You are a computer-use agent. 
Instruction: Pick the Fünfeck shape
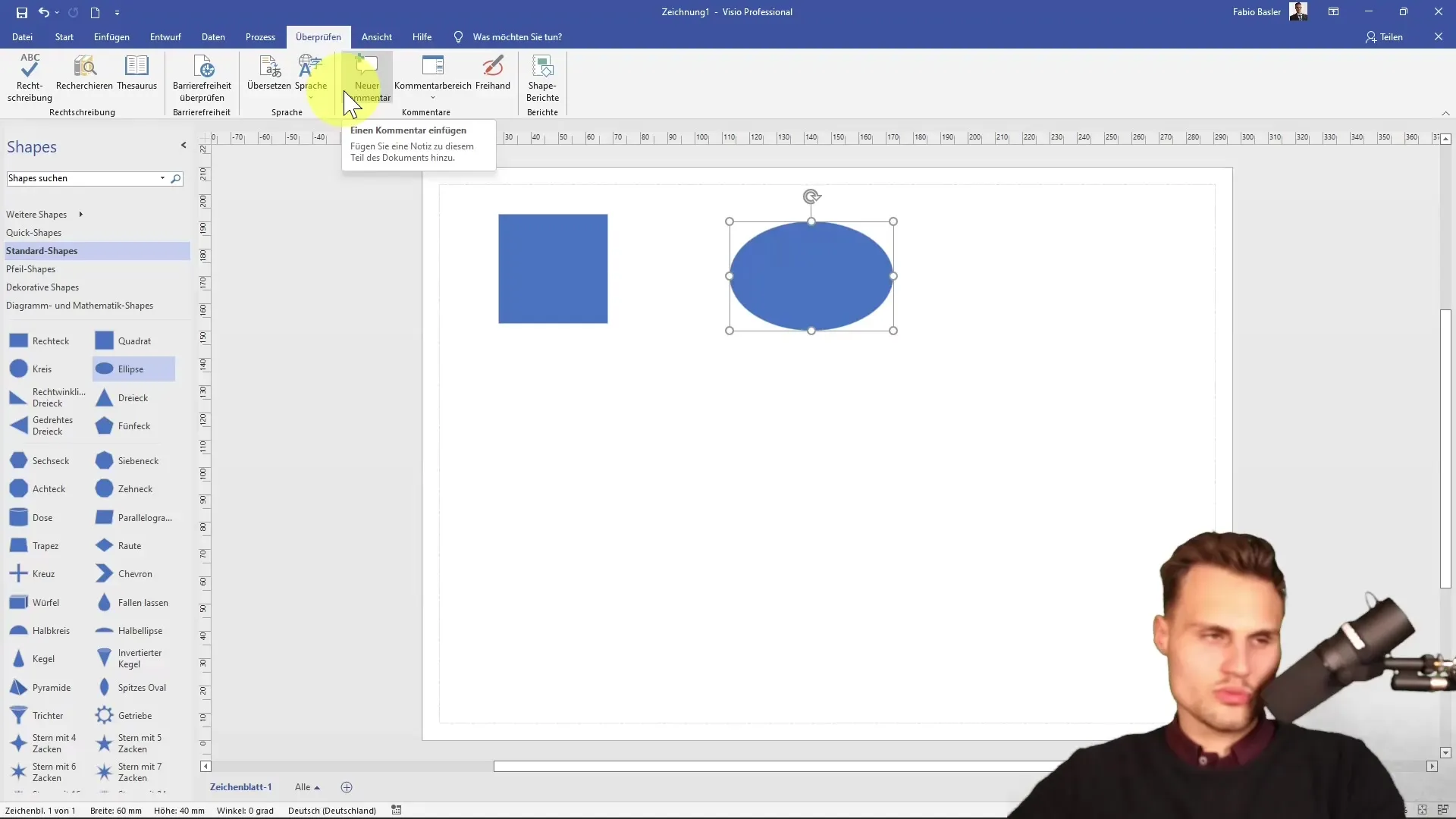[x=123, y=426]
